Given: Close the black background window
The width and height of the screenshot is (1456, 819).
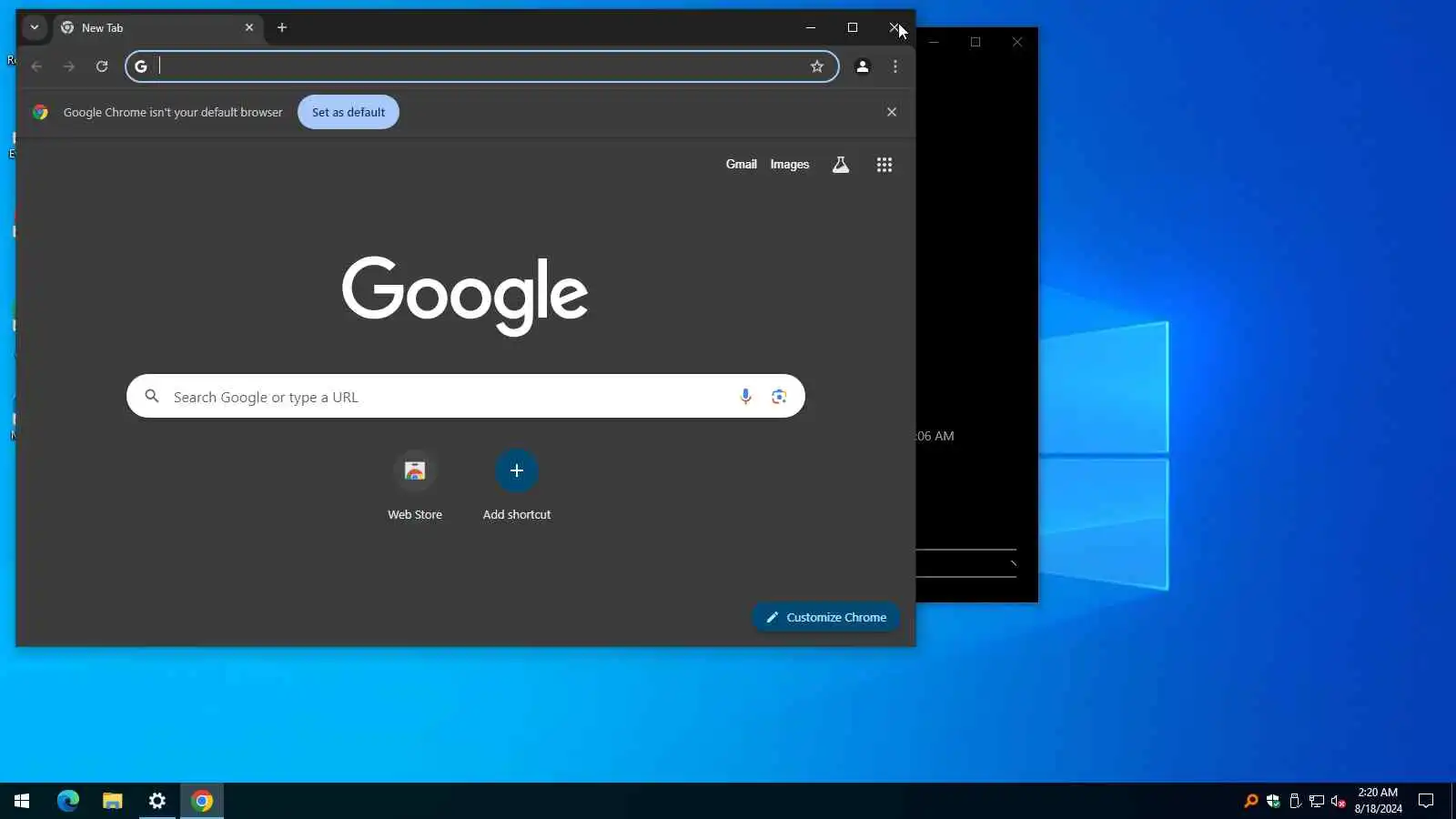Looking at the screenshot, I should pos(1017,42).
